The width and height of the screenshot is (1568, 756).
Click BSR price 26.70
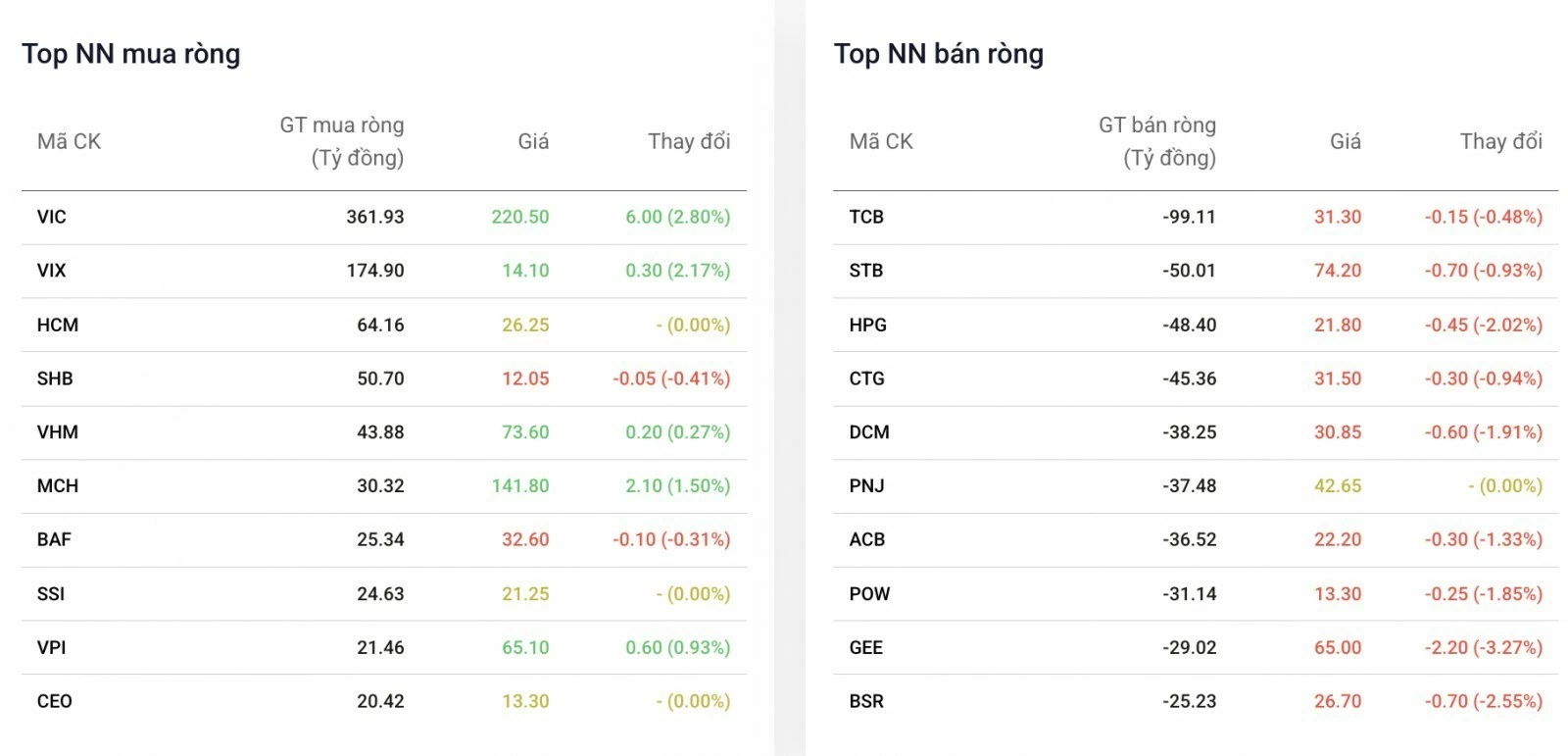(1338, 701)
